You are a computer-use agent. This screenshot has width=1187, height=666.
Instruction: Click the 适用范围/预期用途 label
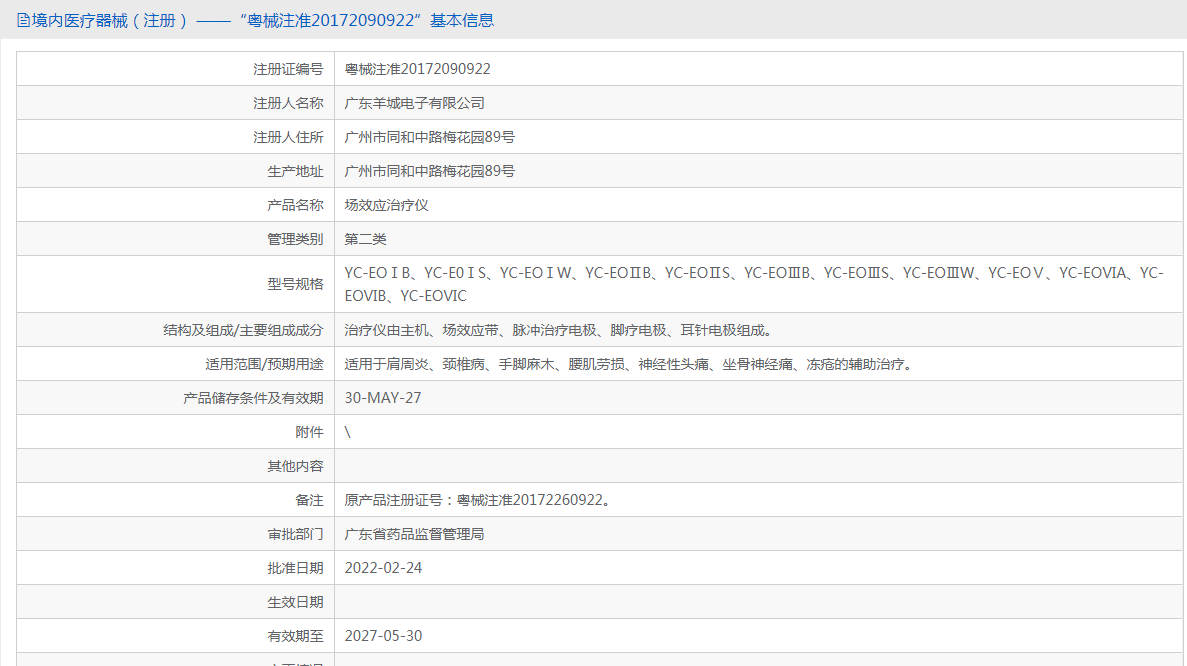(264, 364)
